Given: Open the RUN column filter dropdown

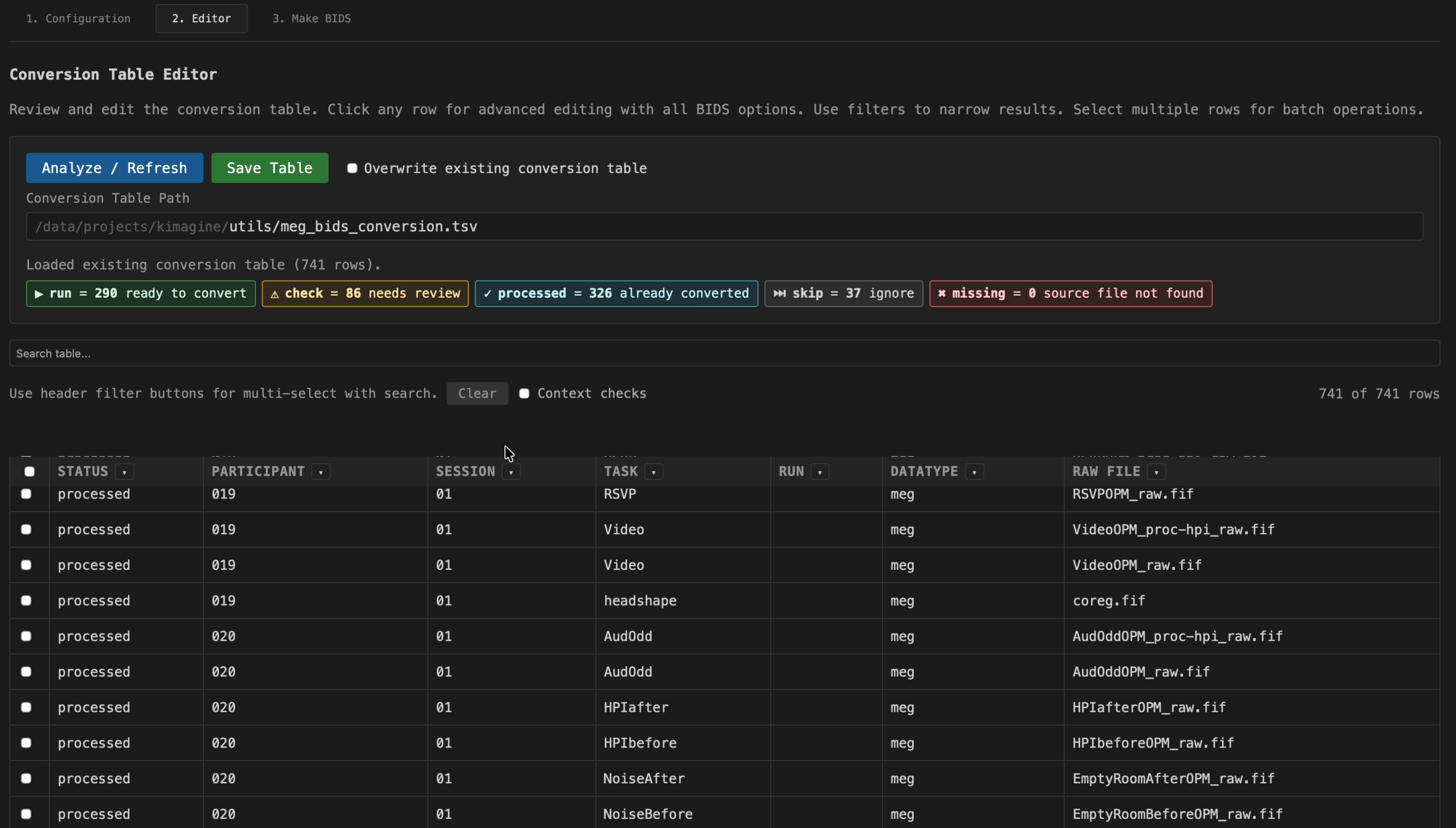Looking at the screenshot, I should tap(820, 472).
